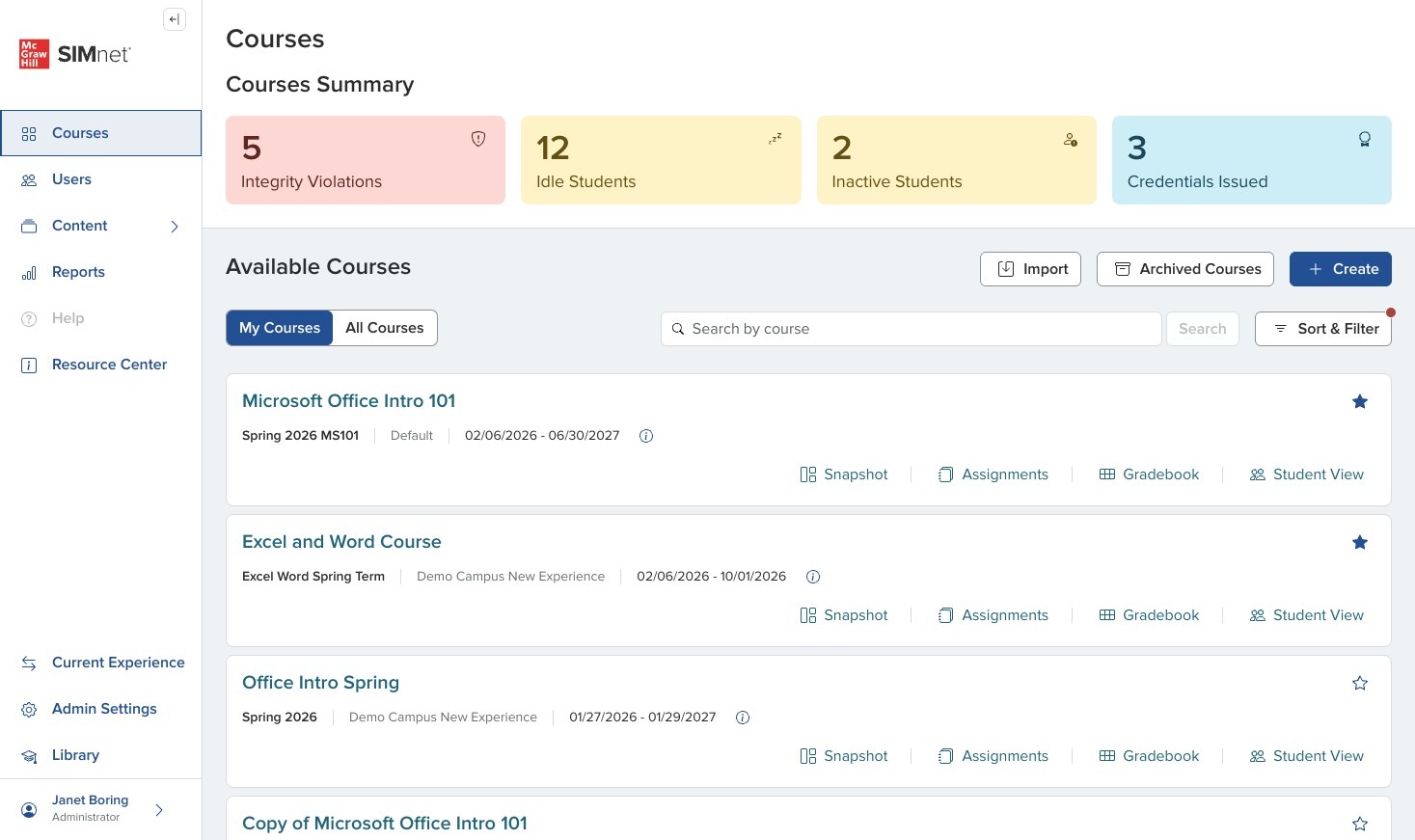Open Assignments for Office Intro Spring
This screenshot has height=840, width=1415.
(993, 756)
